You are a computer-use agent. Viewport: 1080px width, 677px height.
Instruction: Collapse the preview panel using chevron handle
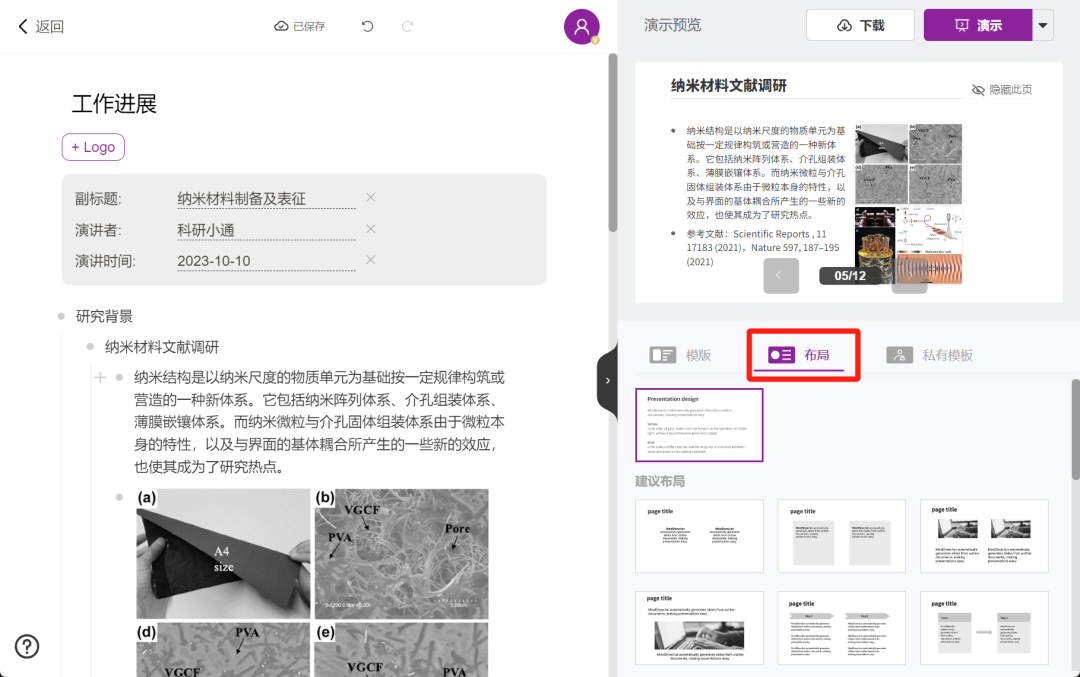coord(608,380)
